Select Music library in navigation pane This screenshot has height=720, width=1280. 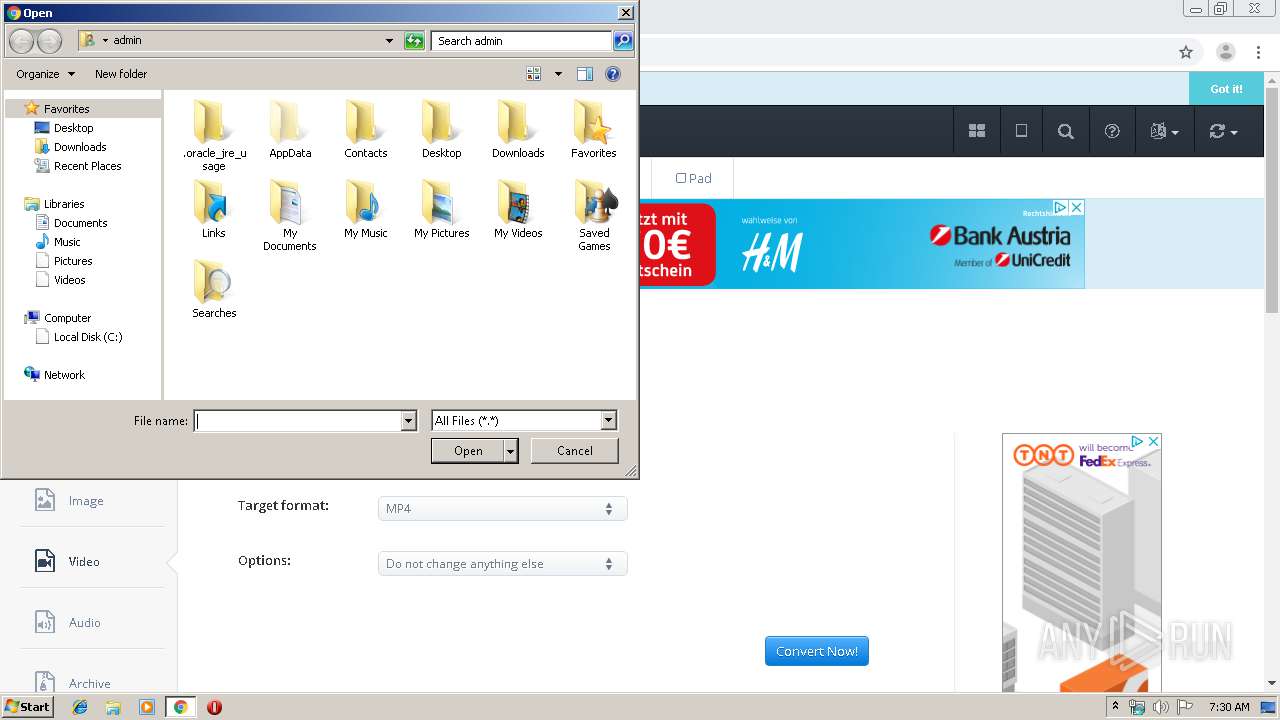pyautogui.click(x=58, y=242)
